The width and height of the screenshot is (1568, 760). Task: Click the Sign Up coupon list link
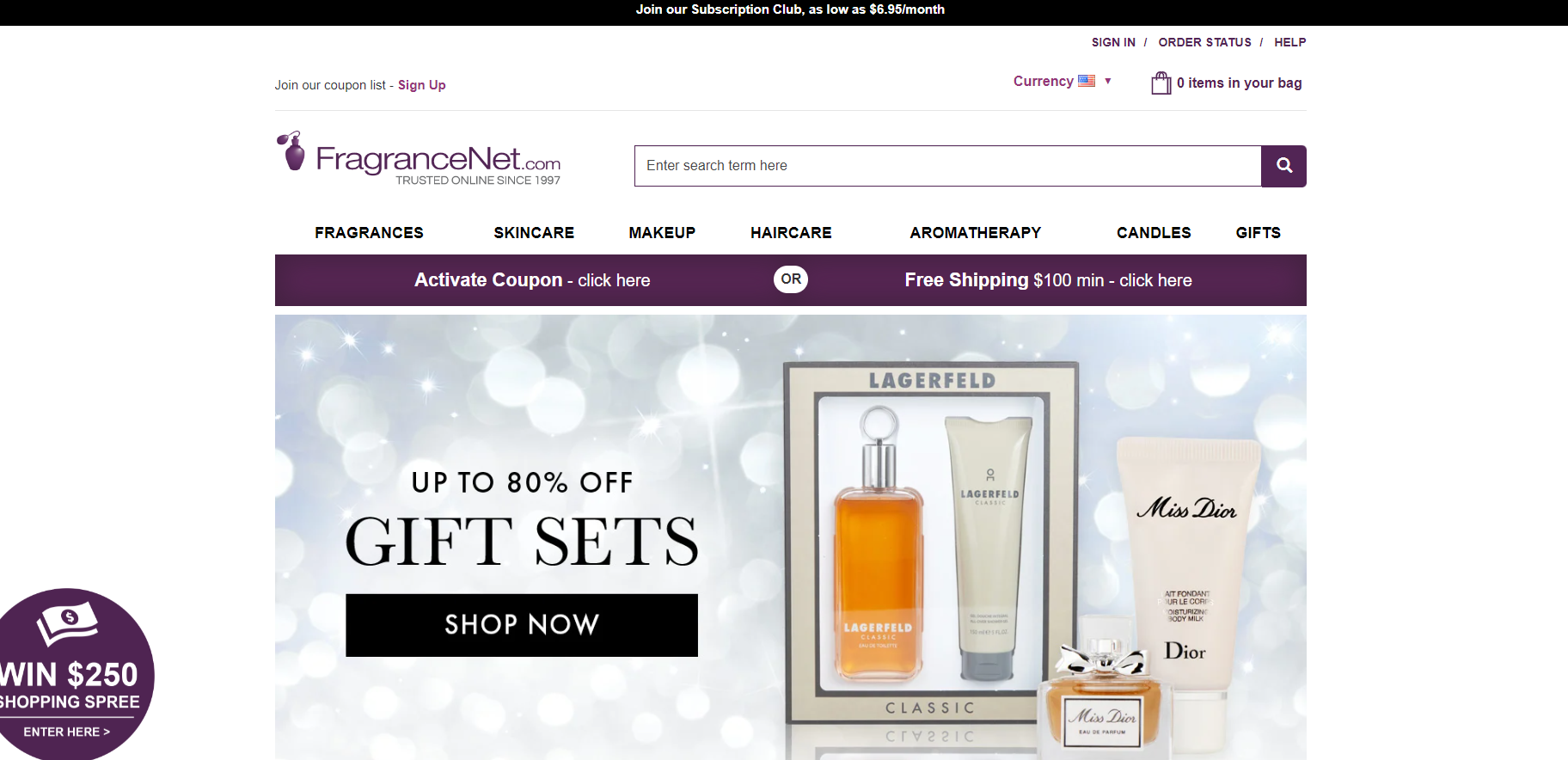(x=421, y=85)
